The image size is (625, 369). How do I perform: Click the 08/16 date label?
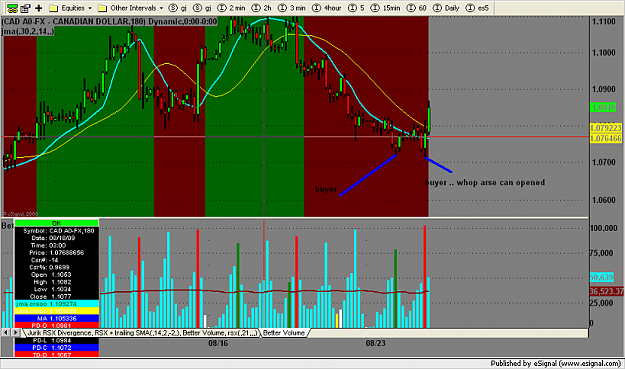[x=218, y=343]
